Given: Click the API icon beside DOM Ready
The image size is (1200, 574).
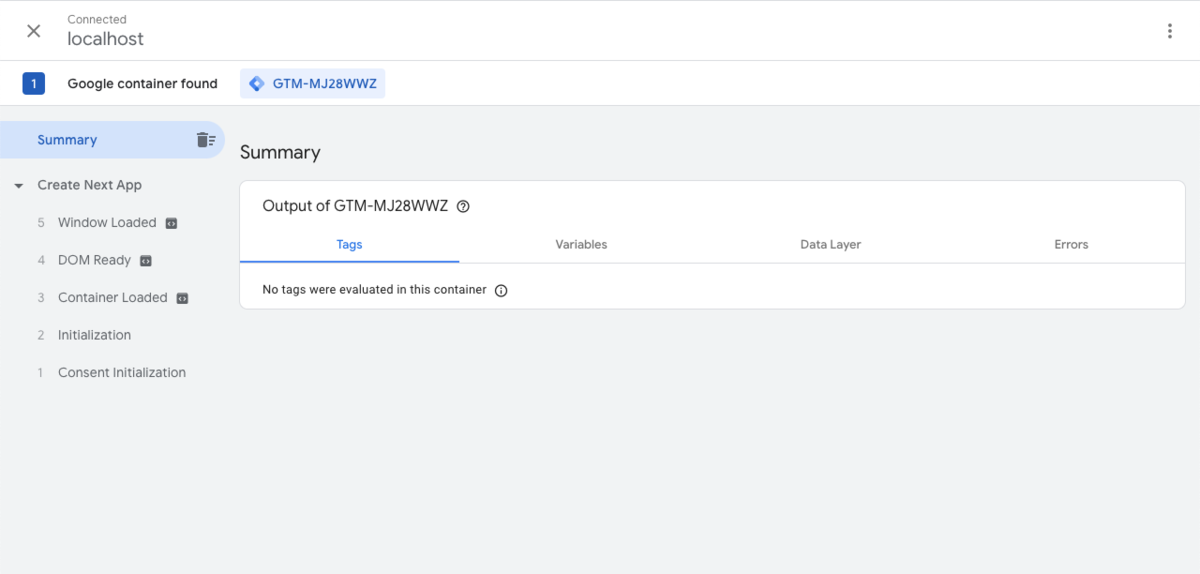Looking at the screenshot, I should [146, 260].
